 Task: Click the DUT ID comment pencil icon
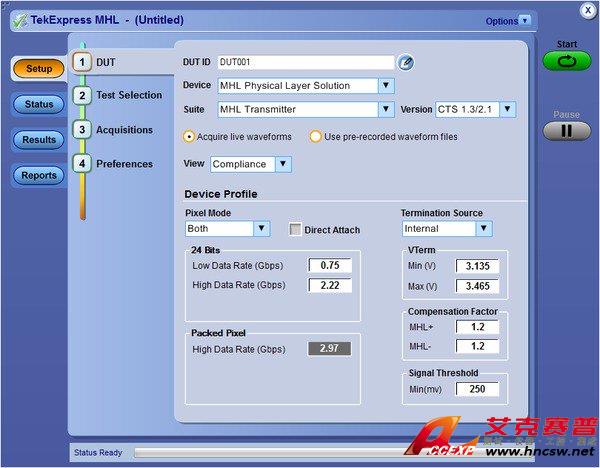(x=405, y=62)
